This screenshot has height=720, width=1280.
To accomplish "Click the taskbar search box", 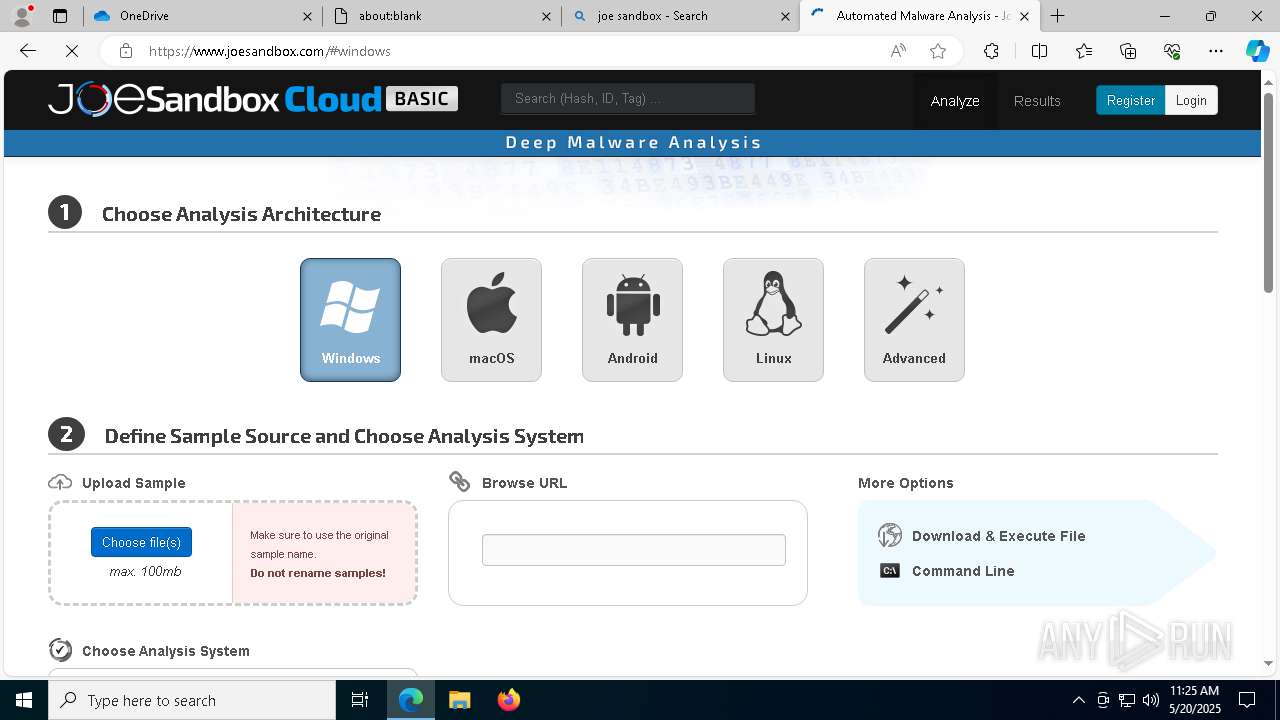I will [x=192, y=700].
